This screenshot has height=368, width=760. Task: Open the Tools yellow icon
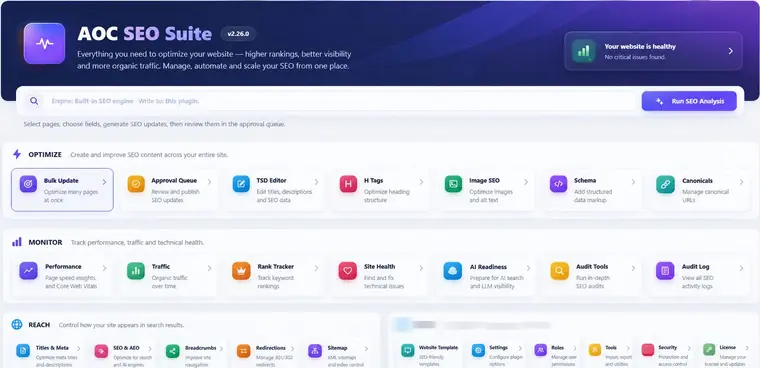pos(595,350)
